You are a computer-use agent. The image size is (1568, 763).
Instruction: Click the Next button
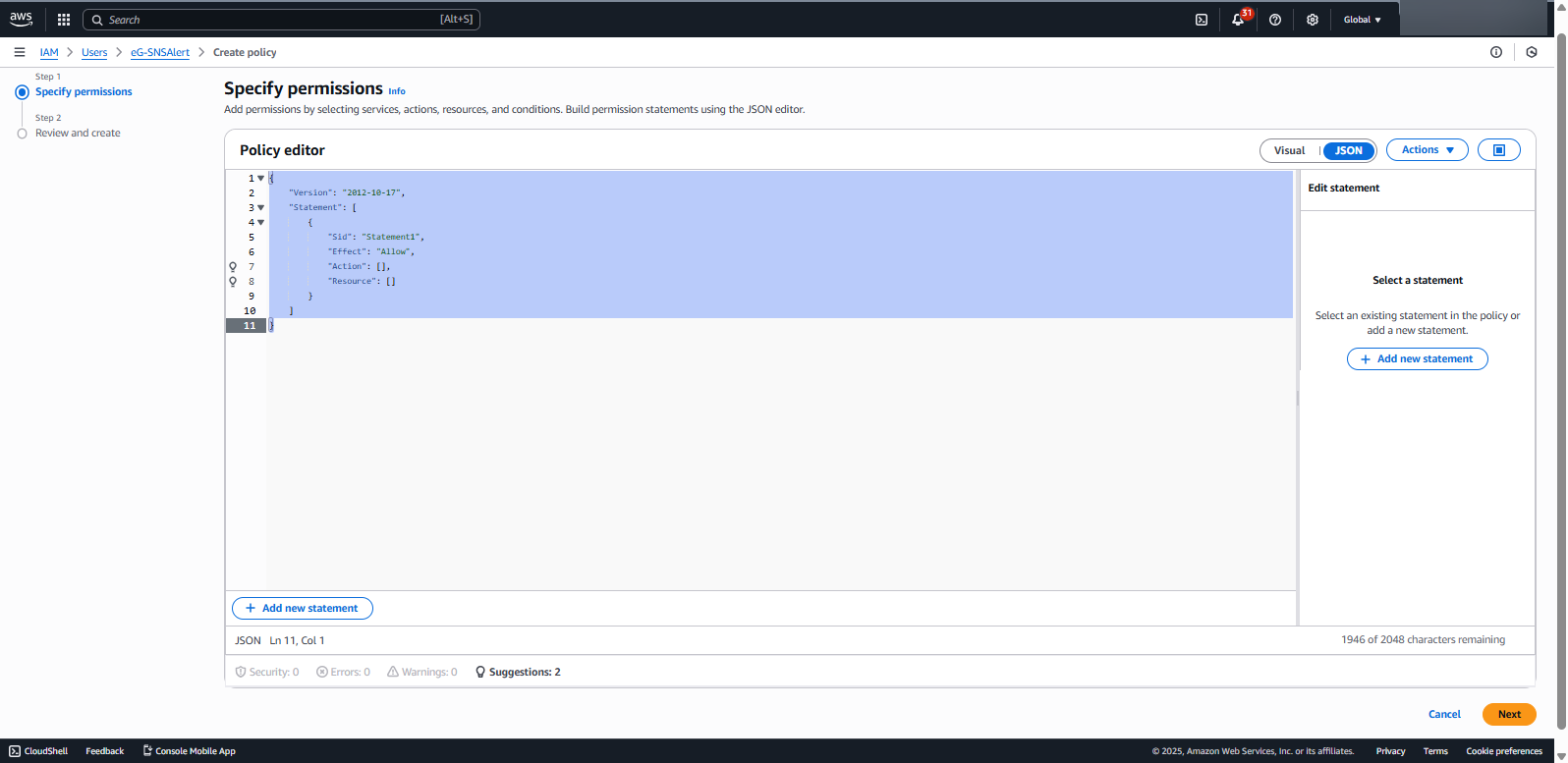[x=1508, y=714]
